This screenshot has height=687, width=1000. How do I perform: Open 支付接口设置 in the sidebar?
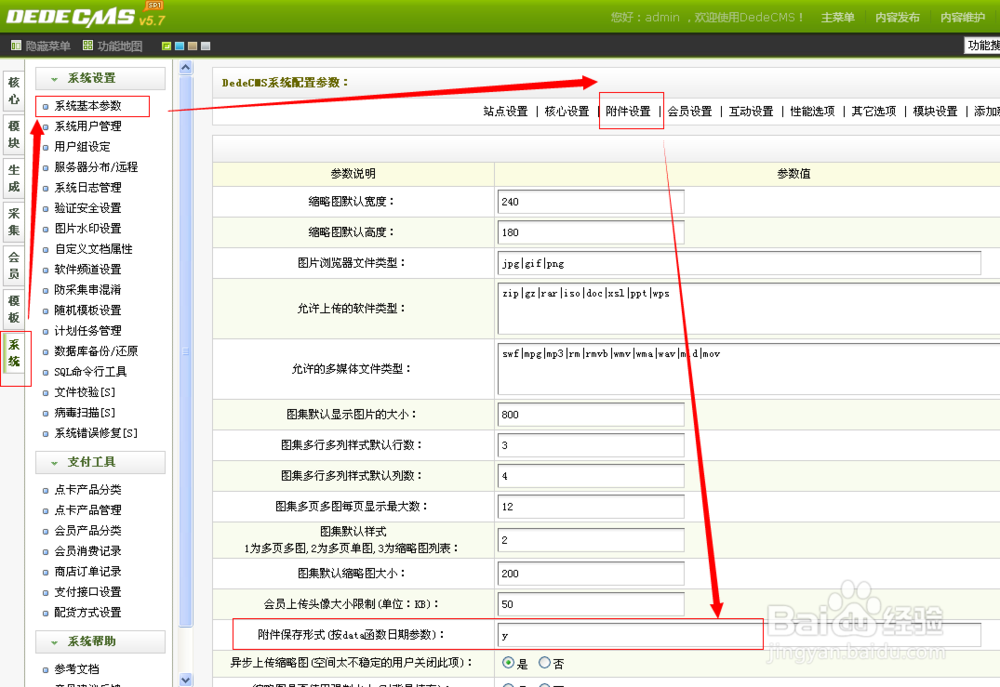coord(87,592)
